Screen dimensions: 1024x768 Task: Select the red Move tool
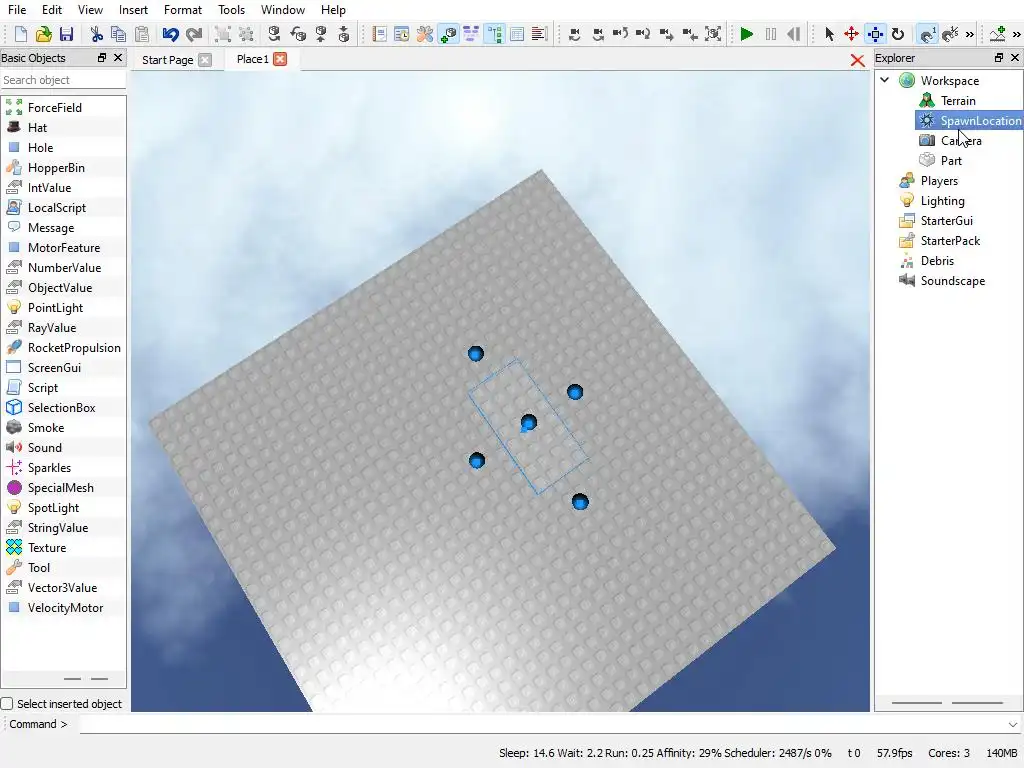pos(852,34)
